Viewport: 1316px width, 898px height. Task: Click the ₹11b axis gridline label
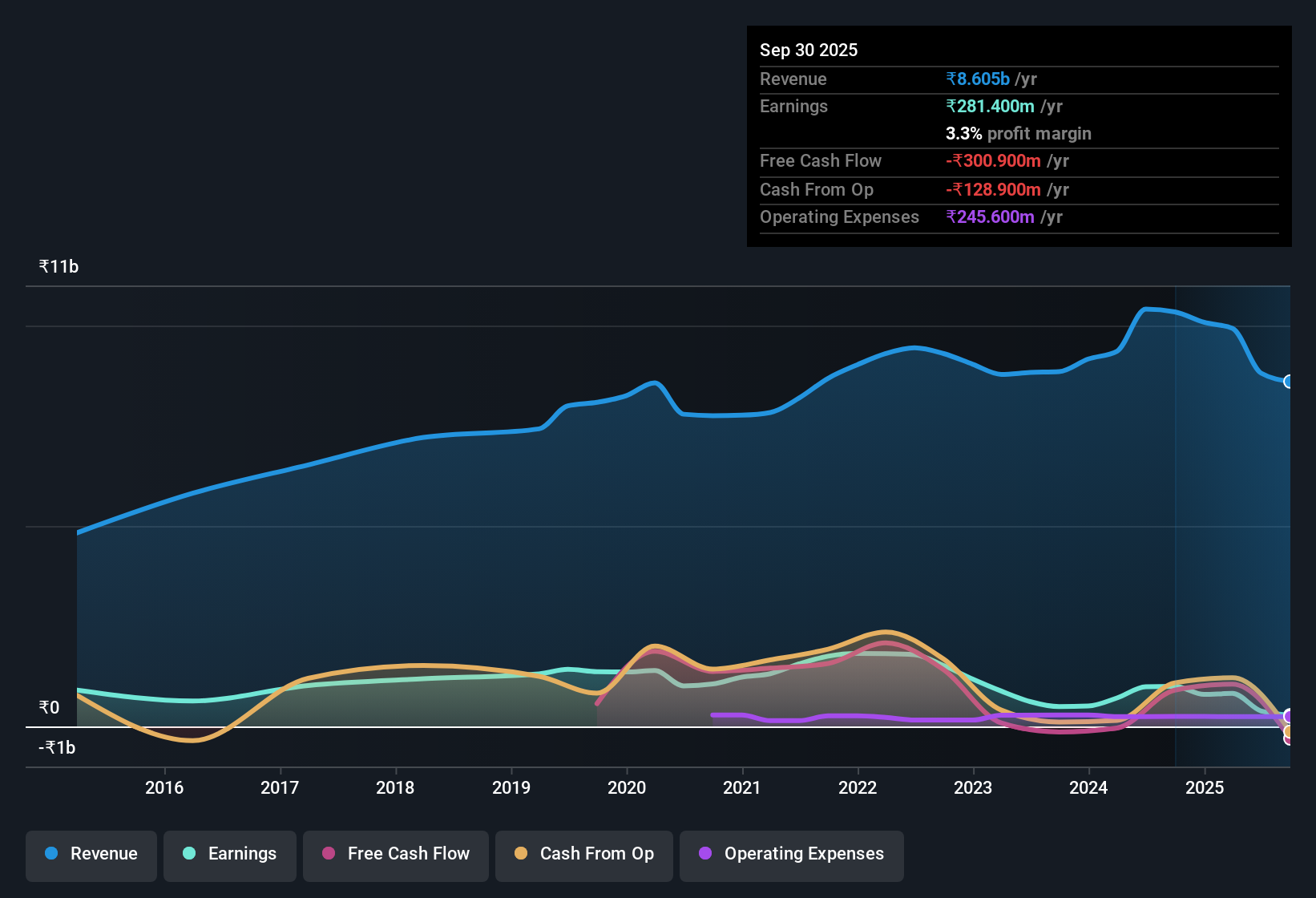tap(57, 265)
